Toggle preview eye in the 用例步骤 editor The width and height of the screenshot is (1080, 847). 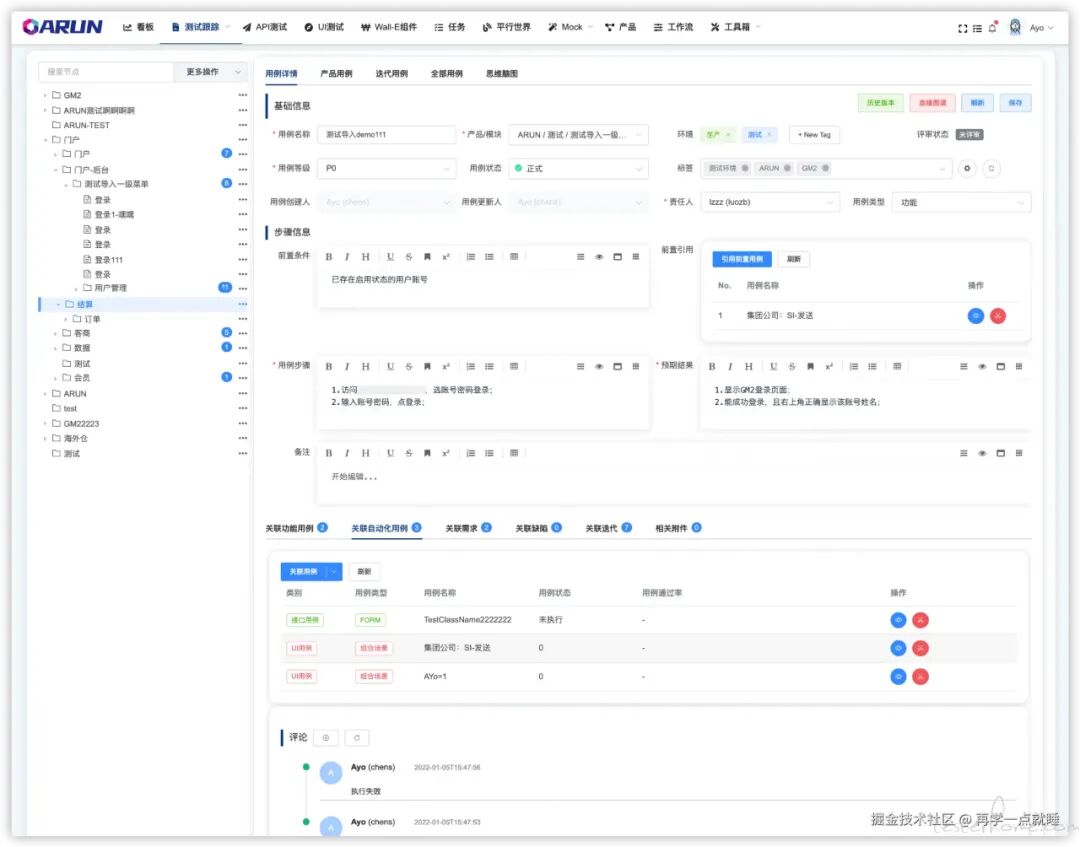[599, 366]
